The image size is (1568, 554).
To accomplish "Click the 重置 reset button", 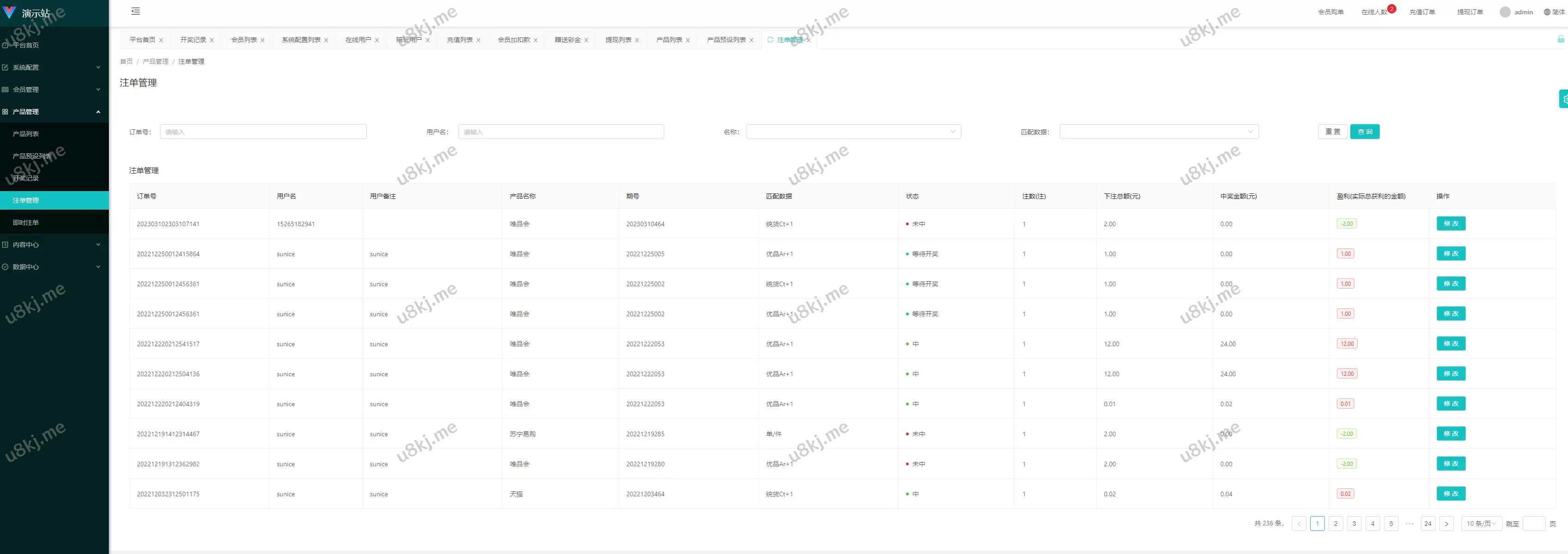I will tap(1333, 131).
